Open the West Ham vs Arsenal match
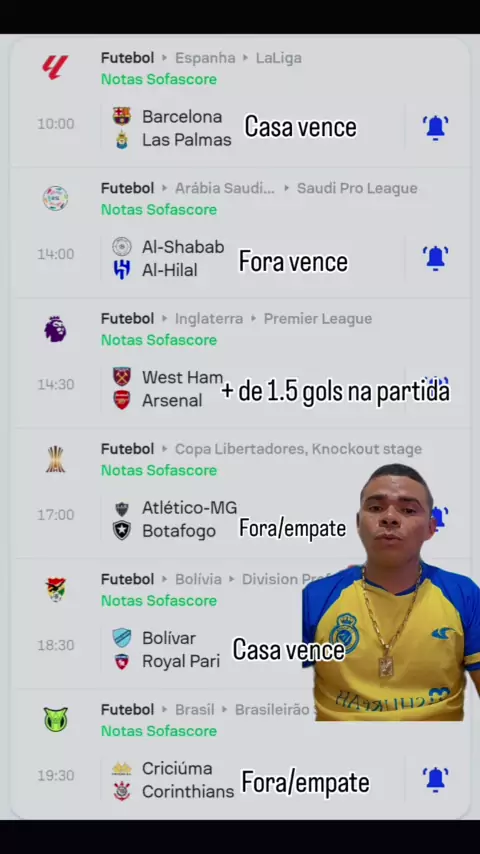 [x=240, y=389]
